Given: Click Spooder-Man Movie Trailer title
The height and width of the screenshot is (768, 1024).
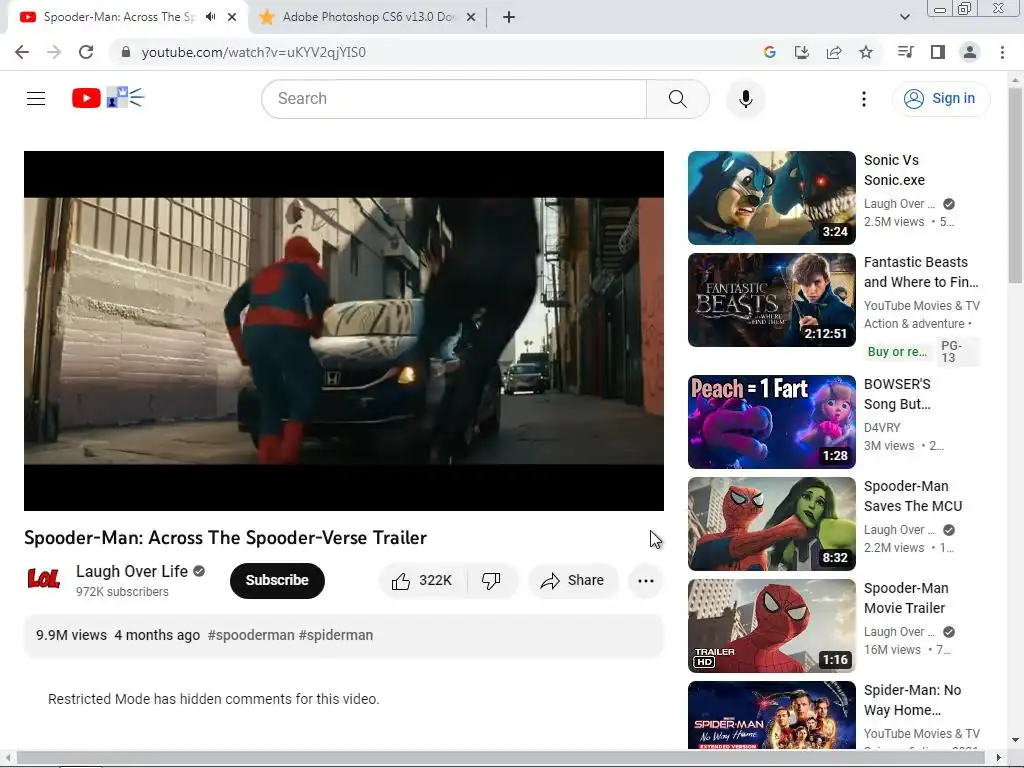Looking at the screenshot, I should point(906,598).
